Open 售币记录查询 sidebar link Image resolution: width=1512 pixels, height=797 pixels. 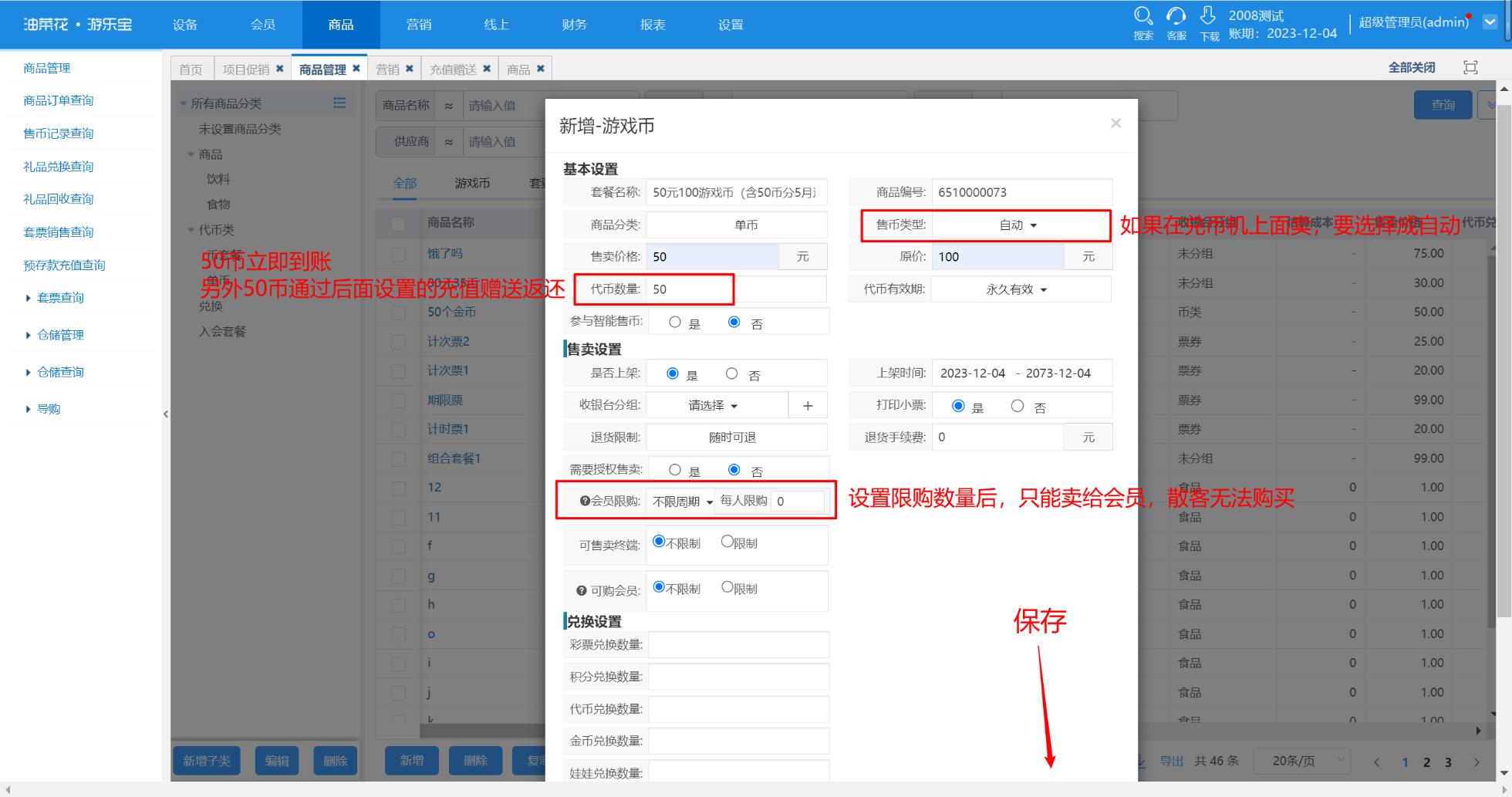(59, 133)
